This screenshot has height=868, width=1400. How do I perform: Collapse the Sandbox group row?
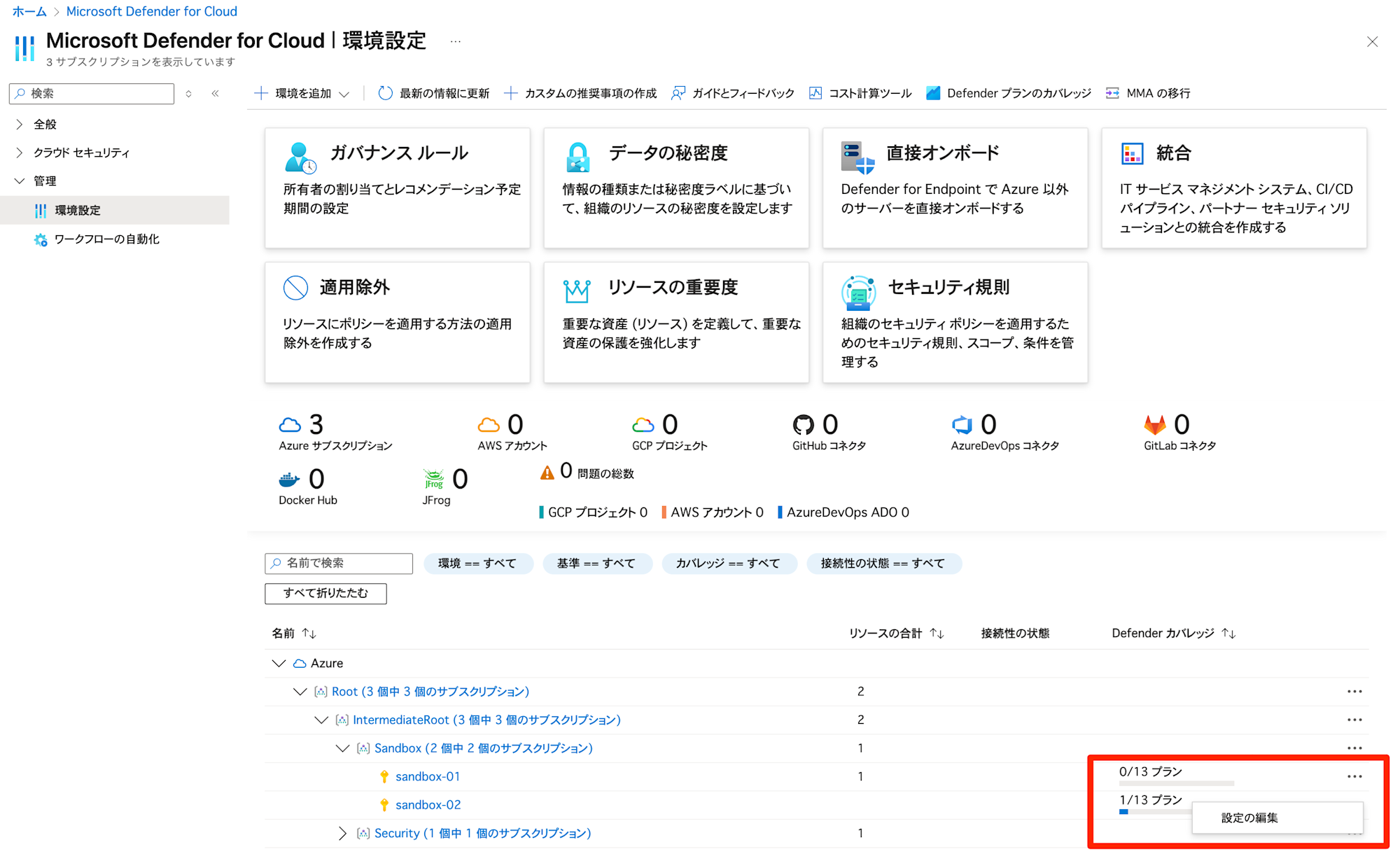point(342,748)
